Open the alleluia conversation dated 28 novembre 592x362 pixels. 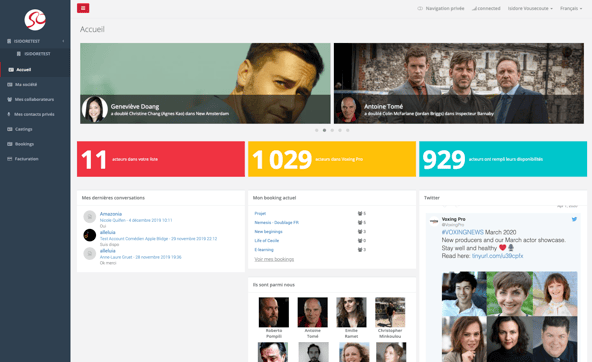[x=108, y=251]
